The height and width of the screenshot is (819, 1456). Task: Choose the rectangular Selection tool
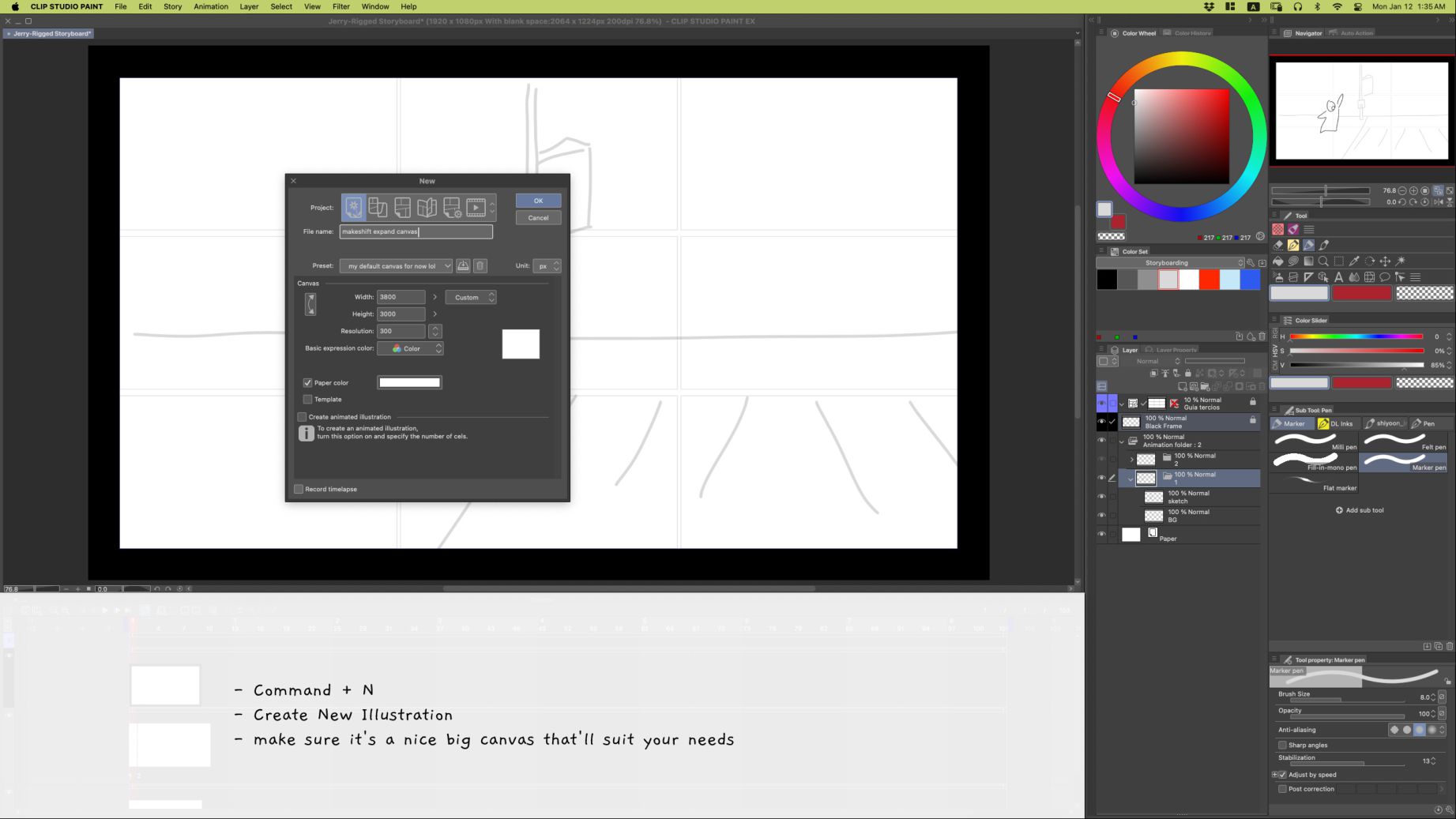point(1339,261)
